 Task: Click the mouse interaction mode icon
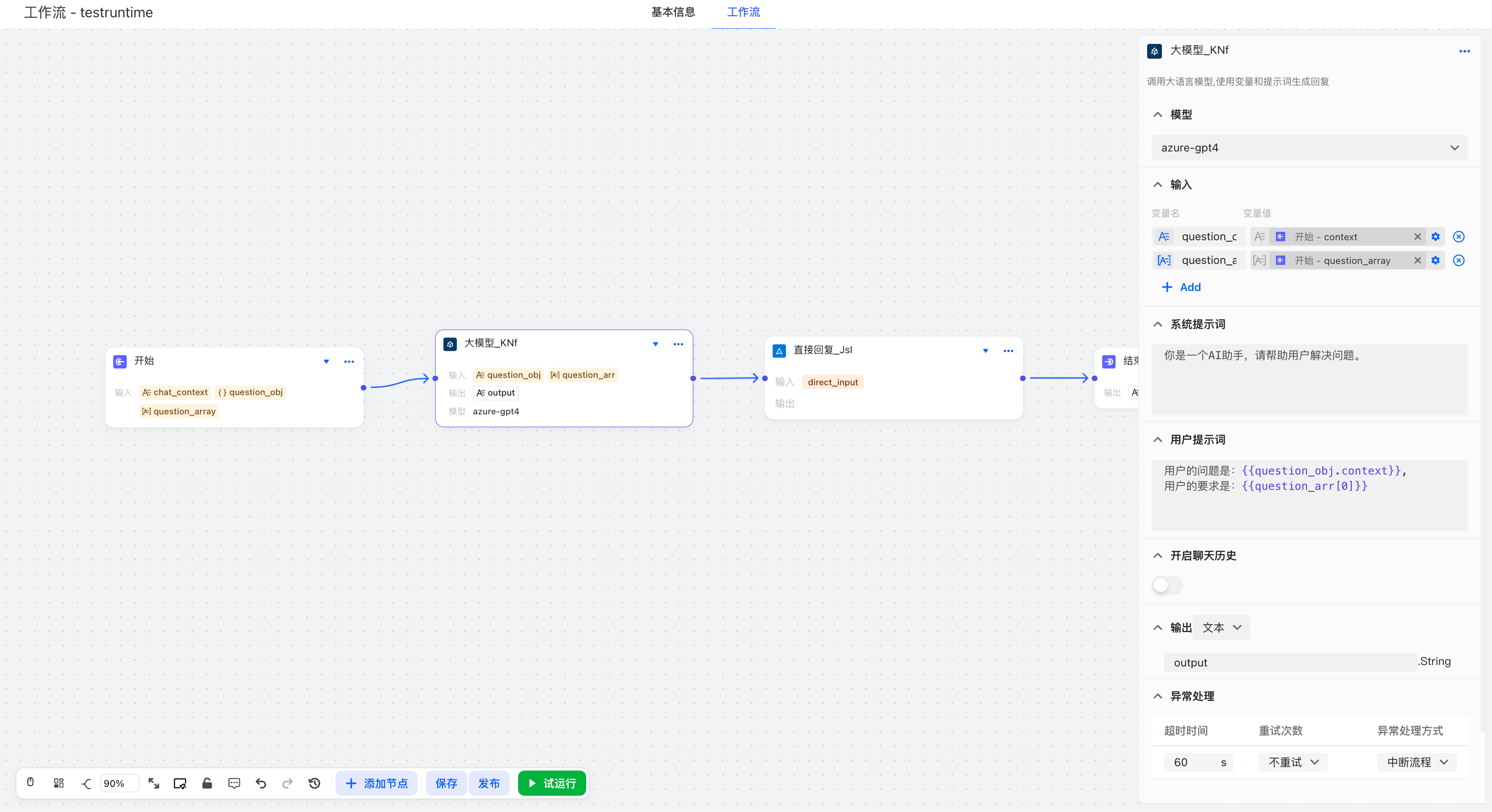point(31,782)
